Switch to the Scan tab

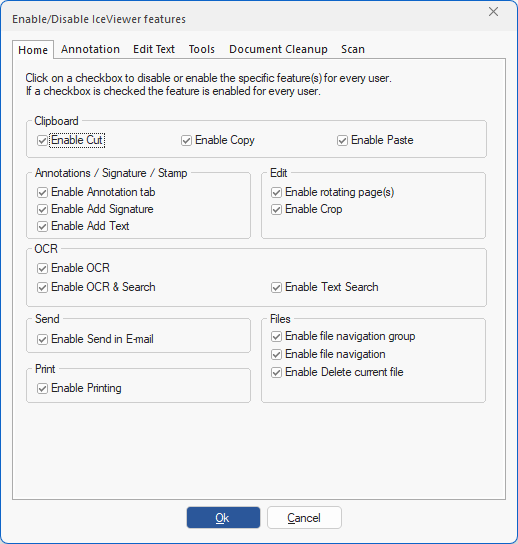353,49
